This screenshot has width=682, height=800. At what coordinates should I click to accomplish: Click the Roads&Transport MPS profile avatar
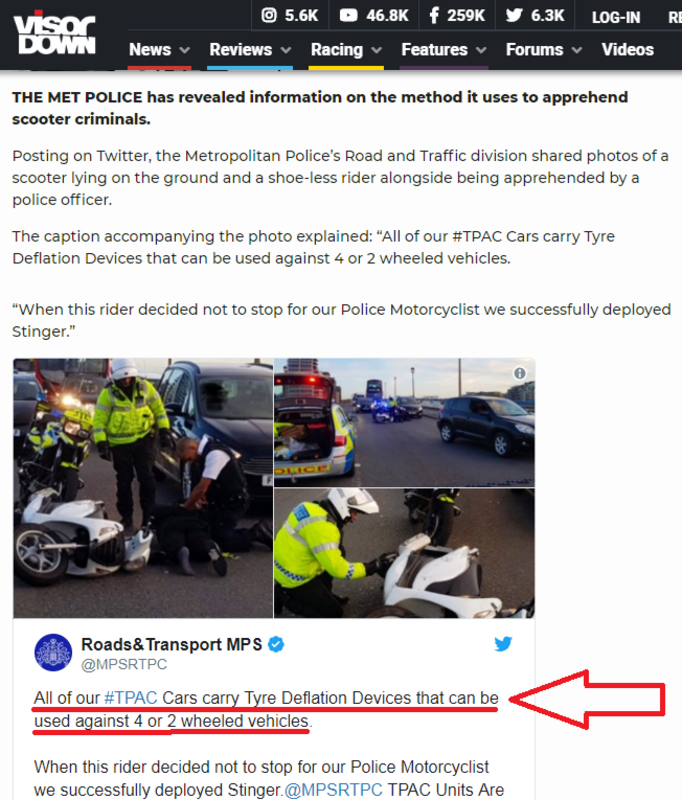pyautogui.click(x=53, y=653)
